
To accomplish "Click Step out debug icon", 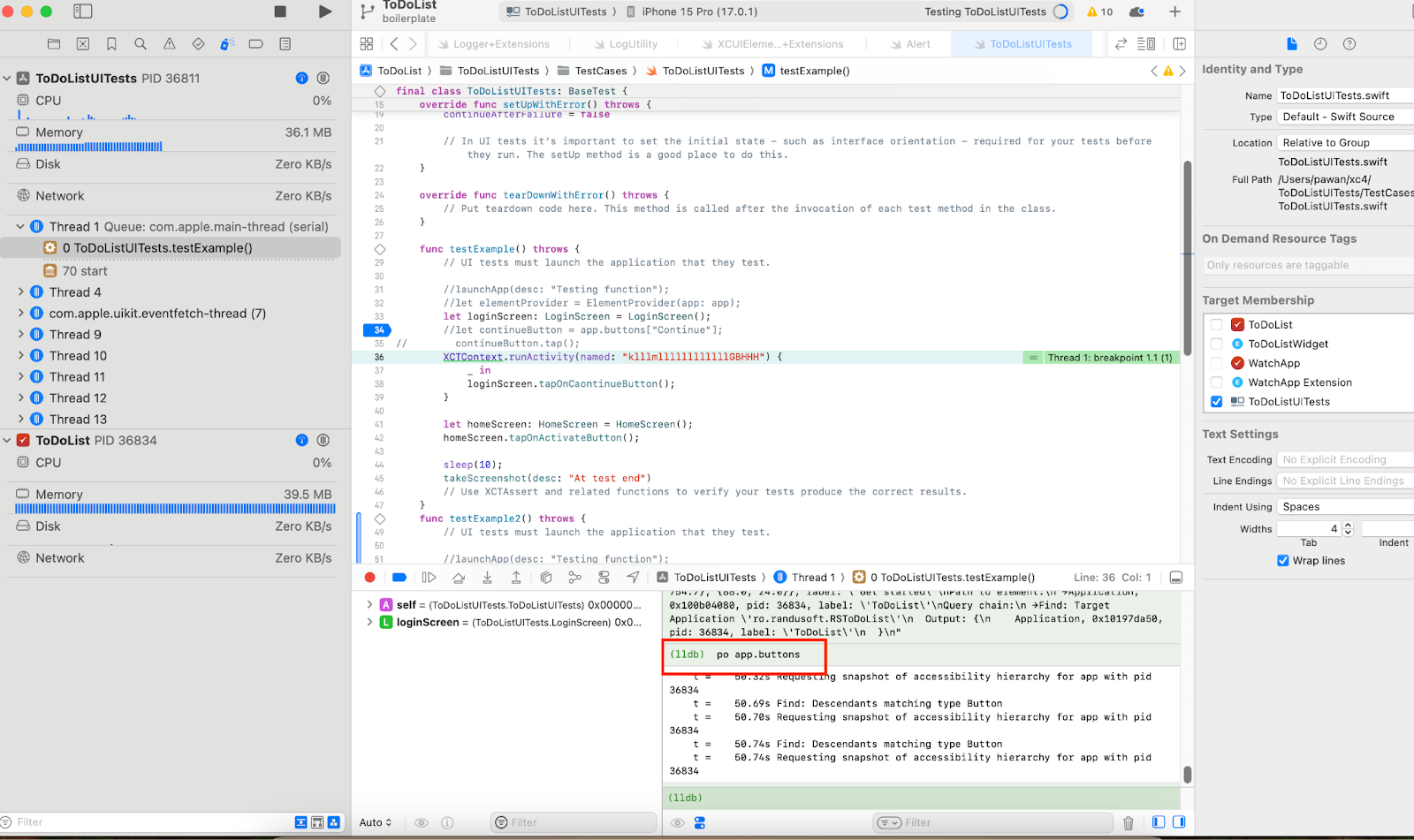I will [516, 578].
